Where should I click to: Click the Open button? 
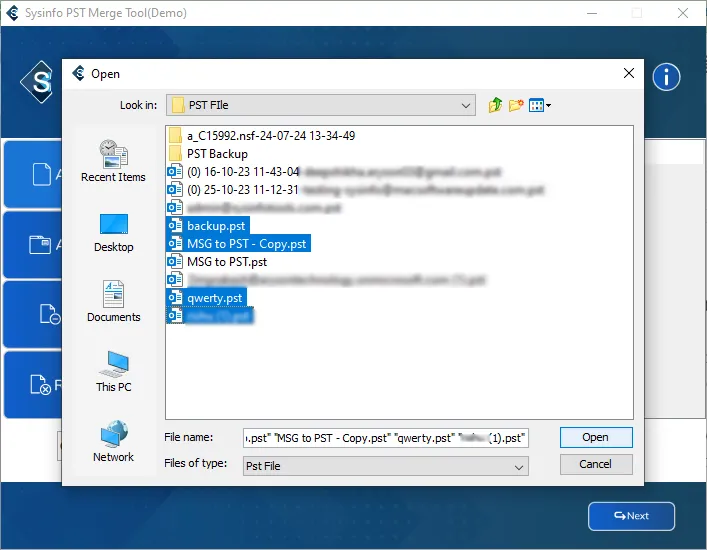[x=596, y=437]
